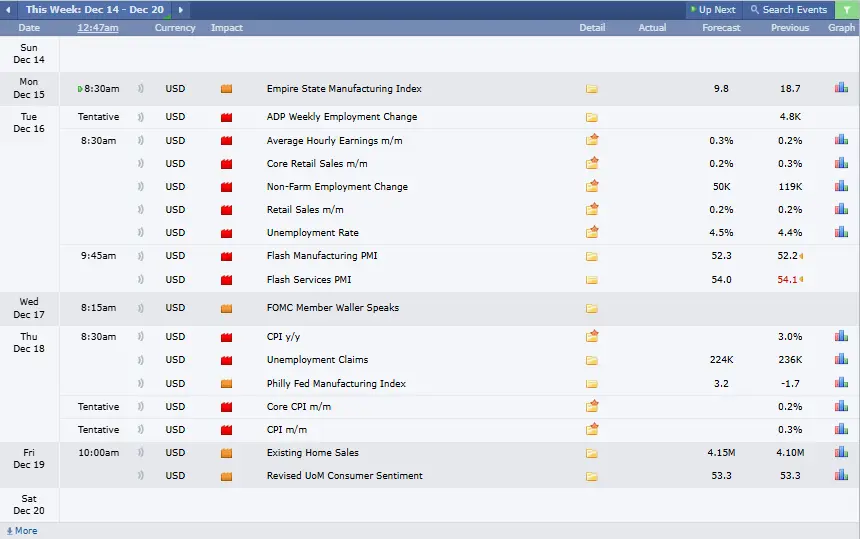Show graph for Empire State Manufacturing Index
The image size is (860, 539).
[841, 87]
